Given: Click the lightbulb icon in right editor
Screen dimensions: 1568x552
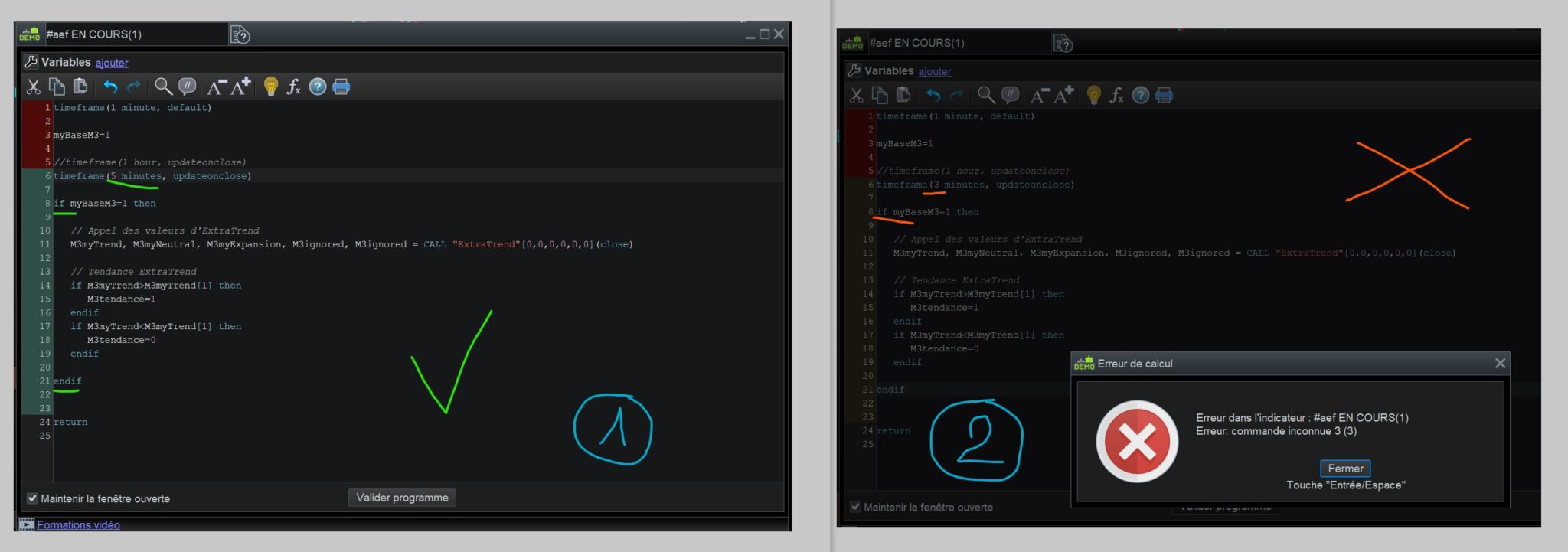Looking at the screenshot, I should pos(1093,95).
